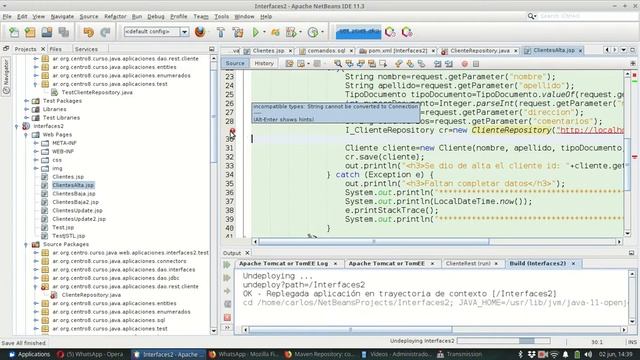640x360 pixels.
Task: Select ClientesUpdate2.jsp in project tree
Action: [79, 219]
